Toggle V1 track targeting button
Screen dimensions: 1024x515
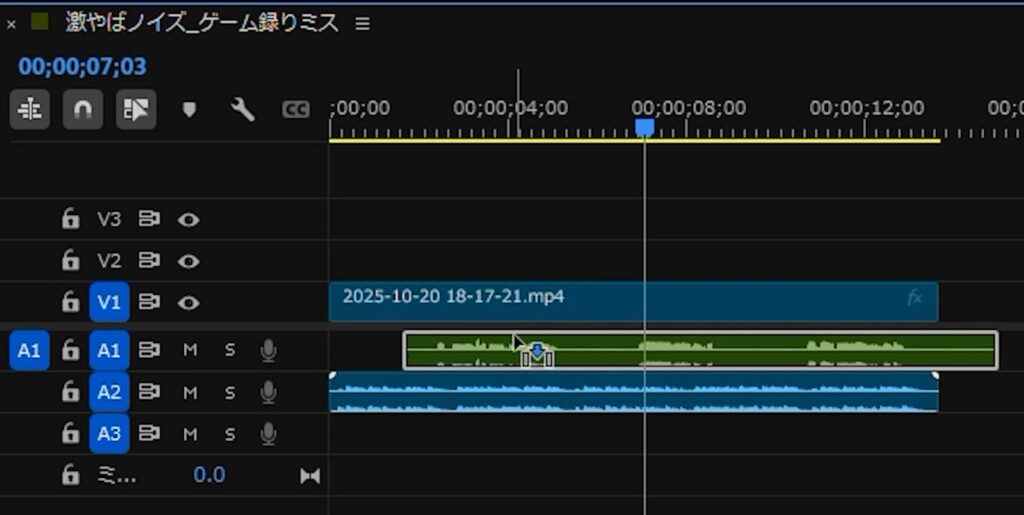click(x=109, y=302)
